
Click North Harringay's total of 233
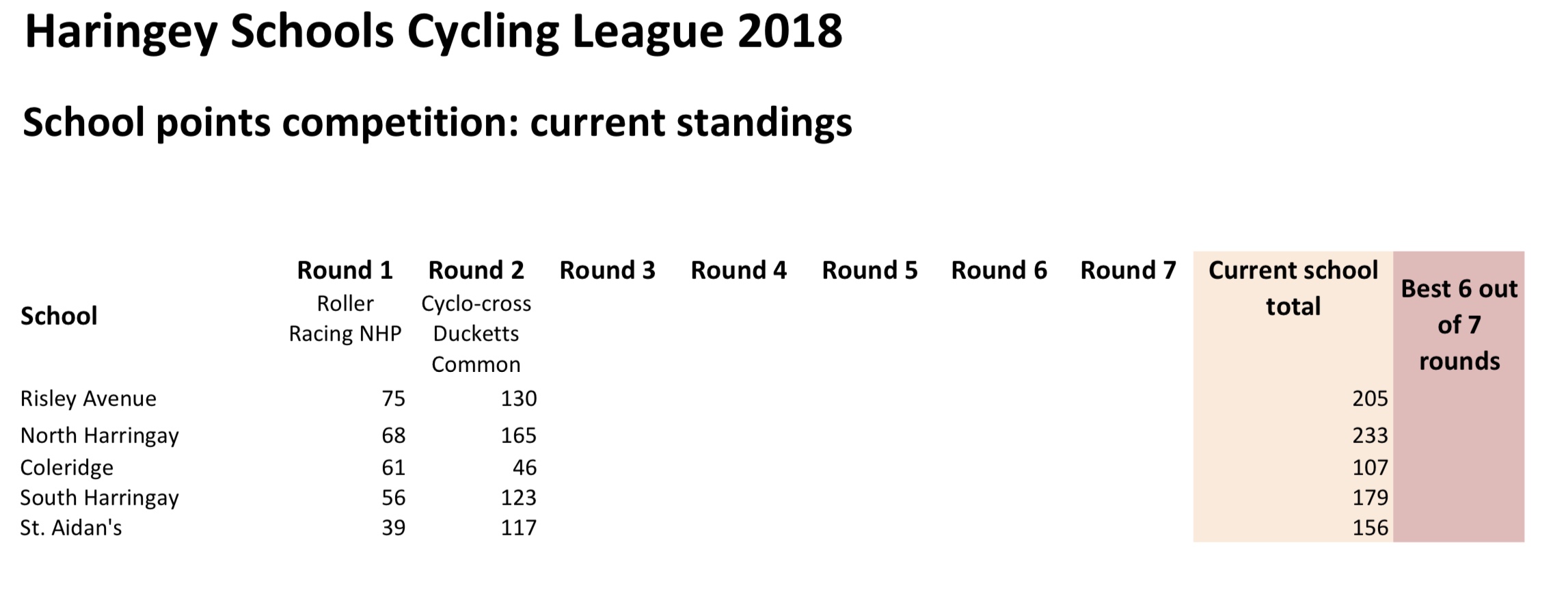point(1369,435)
